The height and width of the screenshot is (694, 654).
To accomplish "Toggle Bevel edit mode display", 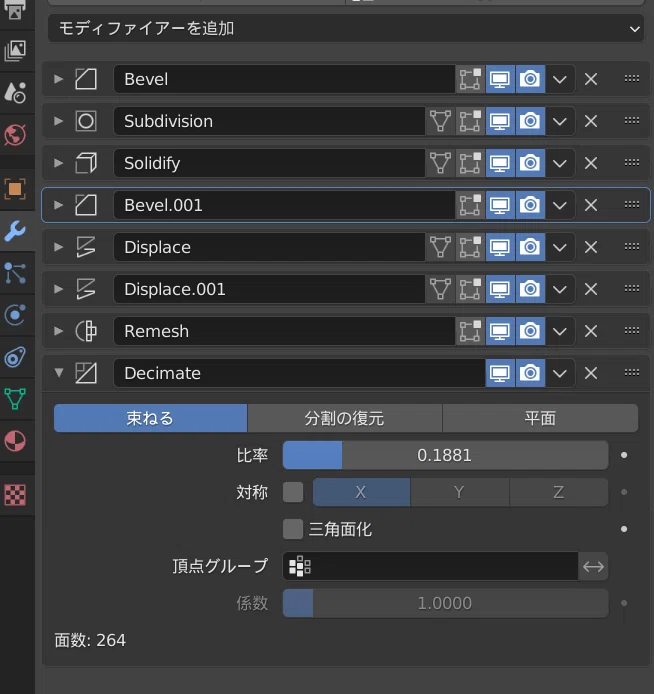I will pos(470,79).
